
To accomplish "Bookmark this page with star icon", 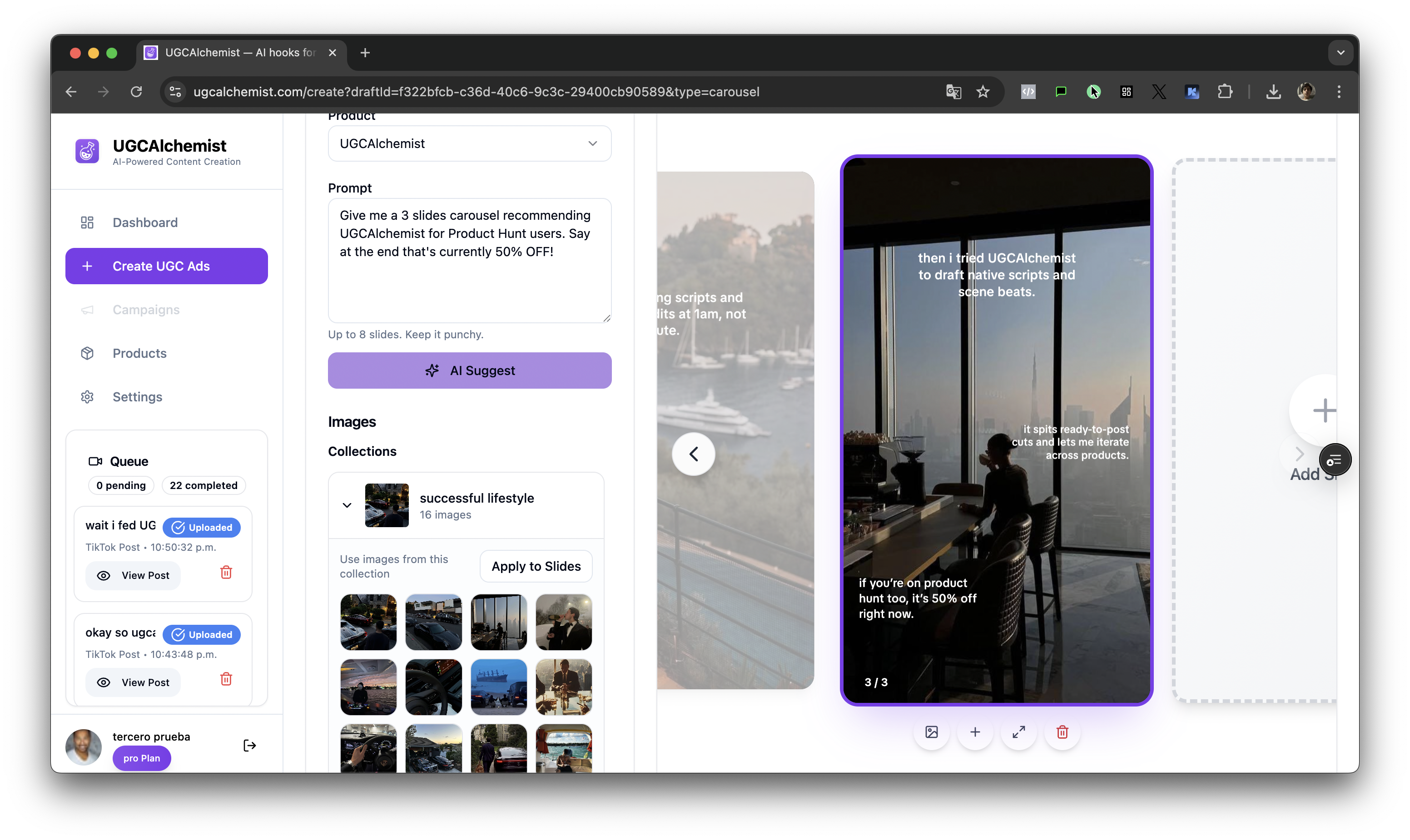I will tap(983, 92).
